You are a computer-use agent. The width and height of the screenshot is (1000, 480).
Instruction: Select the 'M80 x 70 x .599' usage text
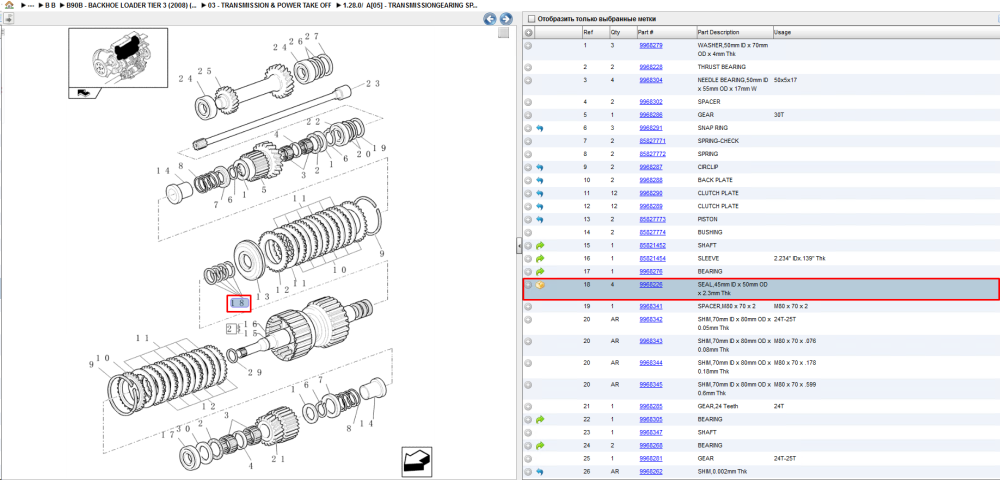pyautogui.click(x=795, y=385)
